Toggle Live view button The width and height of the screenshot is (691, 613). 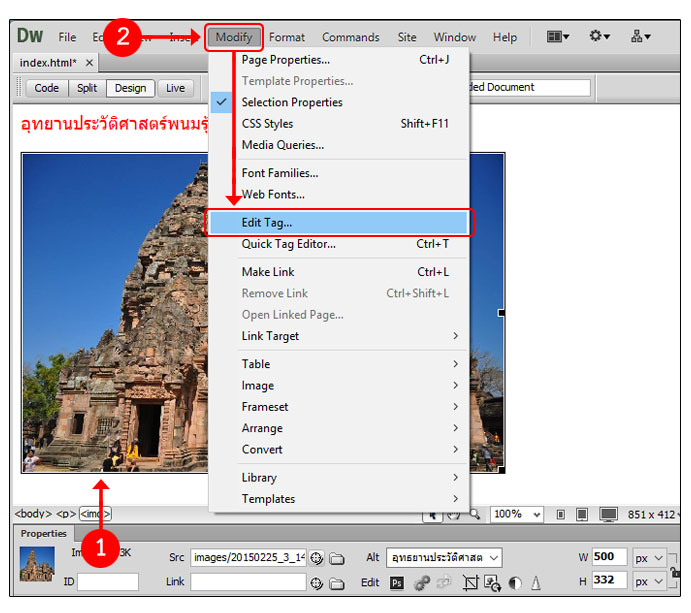click(x=175, y=88)
